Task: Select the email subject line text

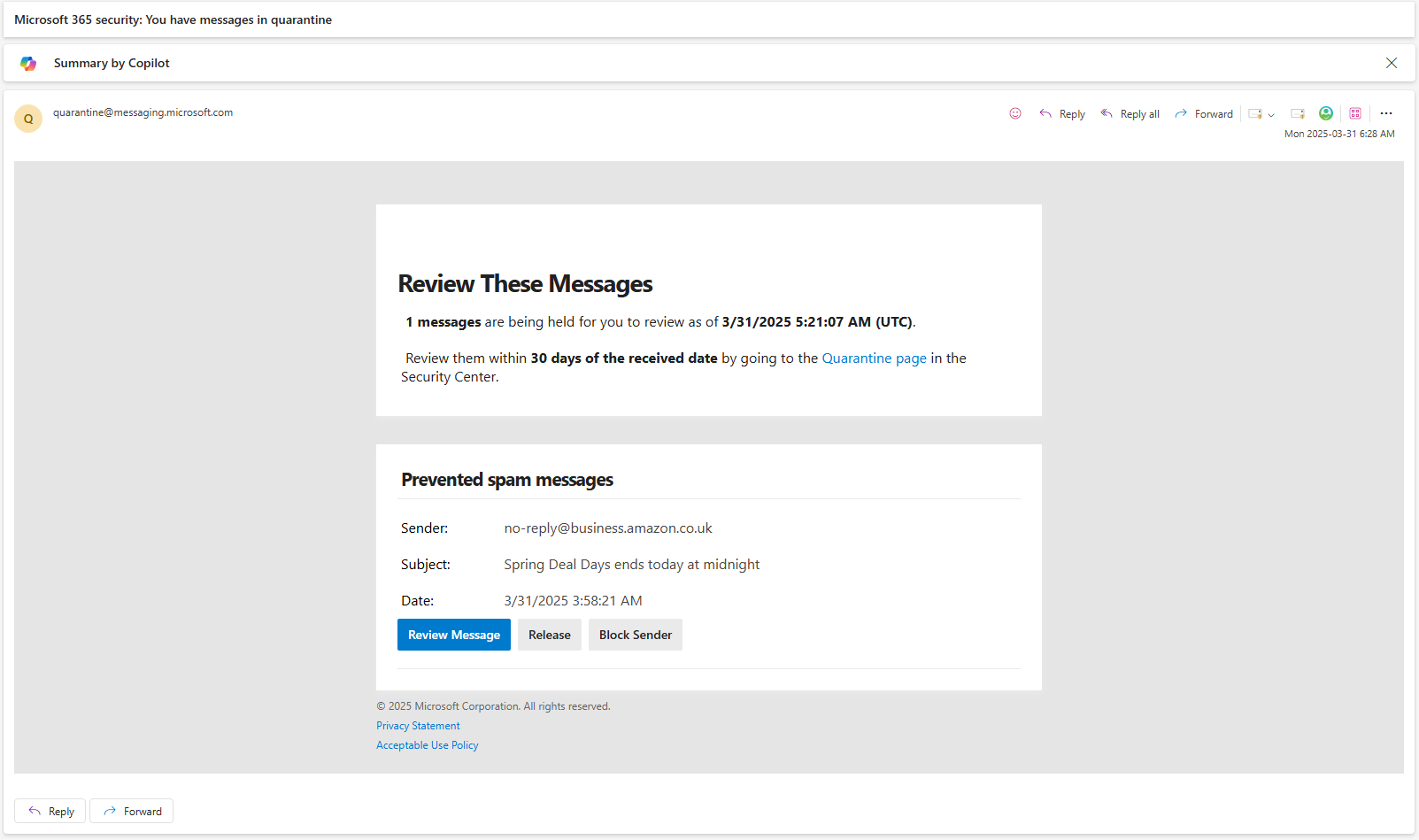Action: (174, 19)
